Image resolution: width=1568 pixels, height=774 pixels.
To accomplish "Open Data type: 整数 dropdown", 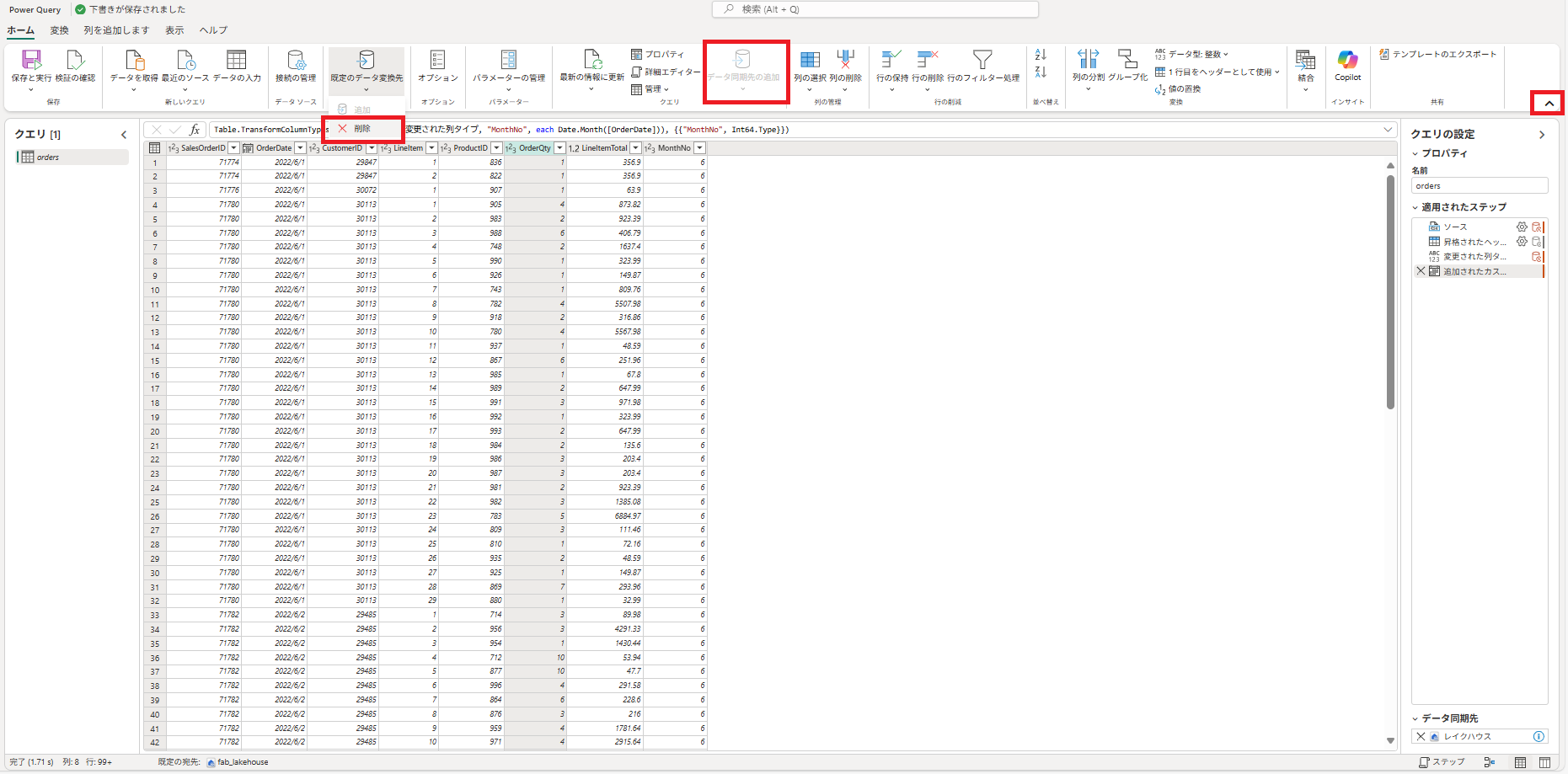I will click(x=1191, y=54).
